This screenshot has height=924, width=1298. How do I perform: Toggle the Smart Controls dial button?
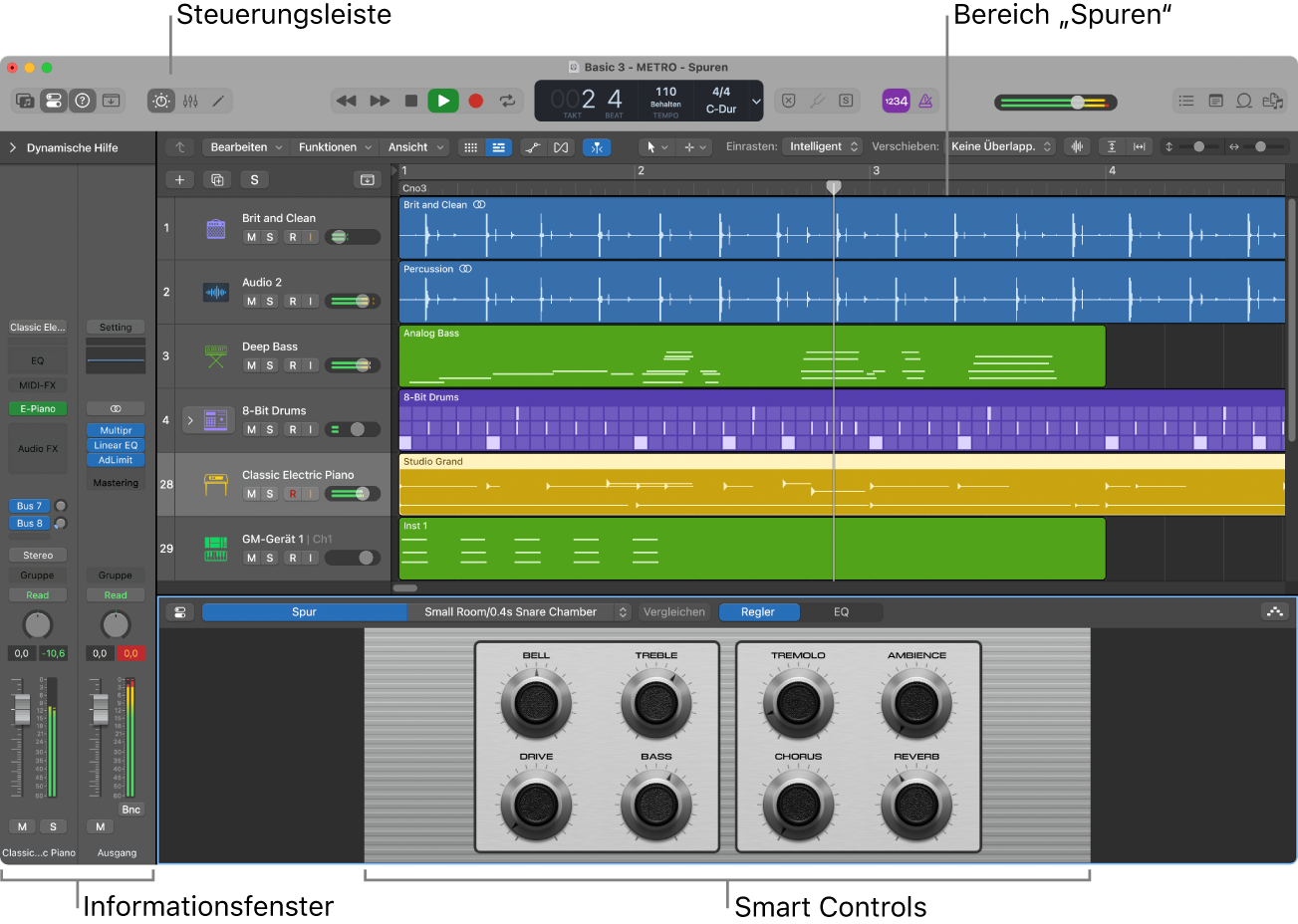click(x=161, y=101)
